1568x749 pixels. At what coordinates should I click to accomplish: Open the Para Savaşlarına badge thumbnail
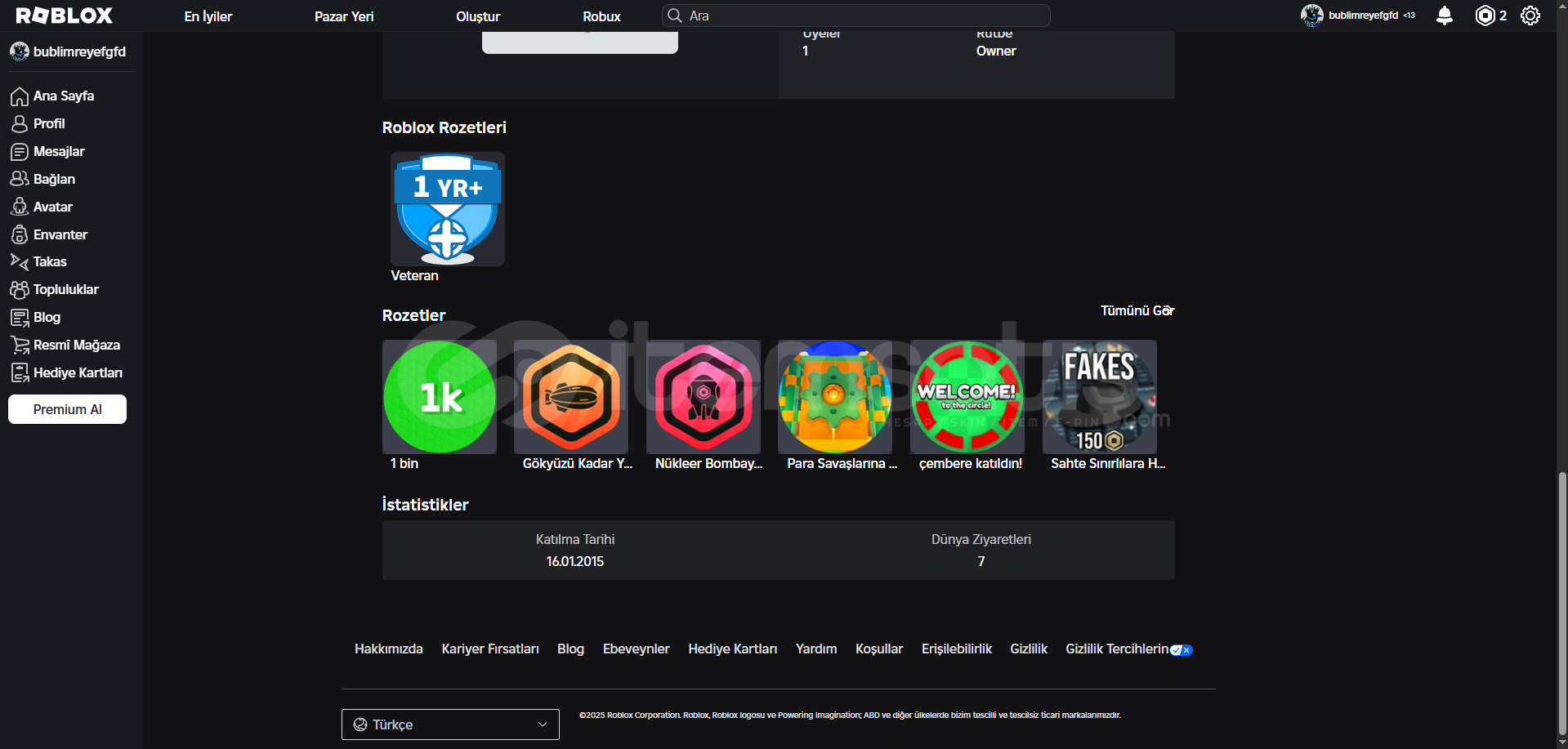[x=835, y=397]
